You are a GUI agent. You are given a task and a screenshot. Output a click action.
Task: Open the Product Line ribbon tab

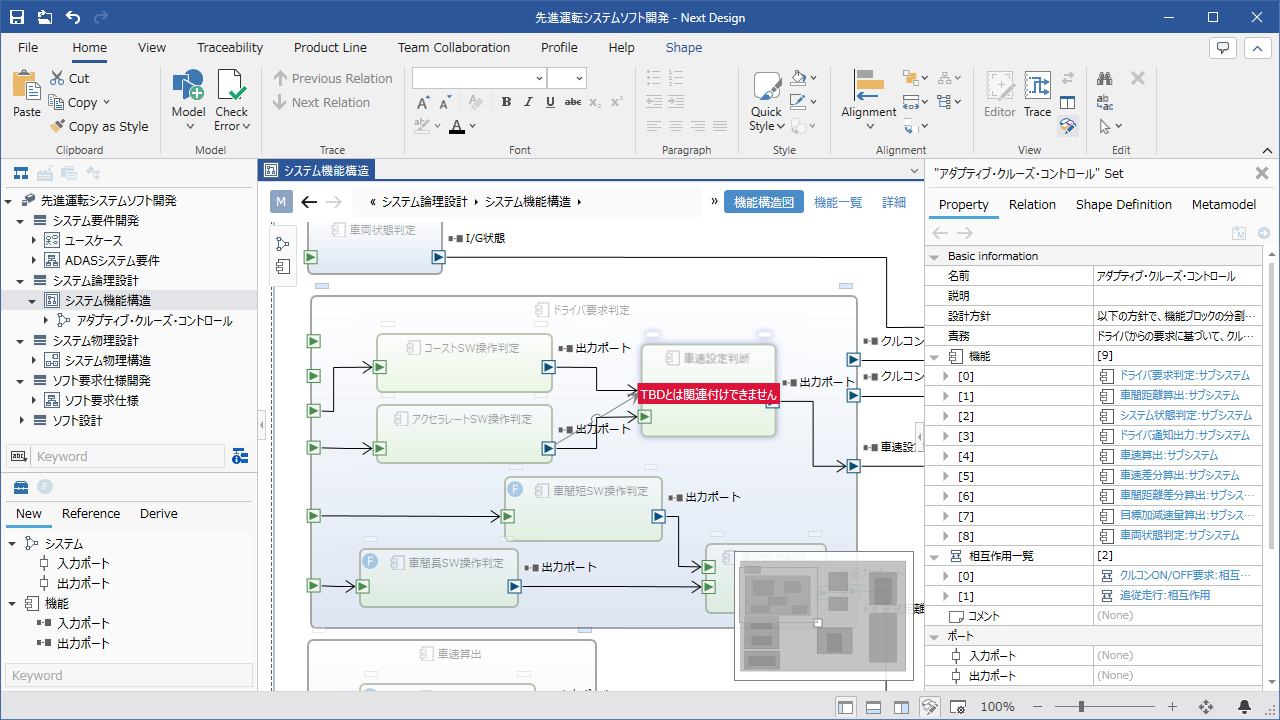(330, 47)
